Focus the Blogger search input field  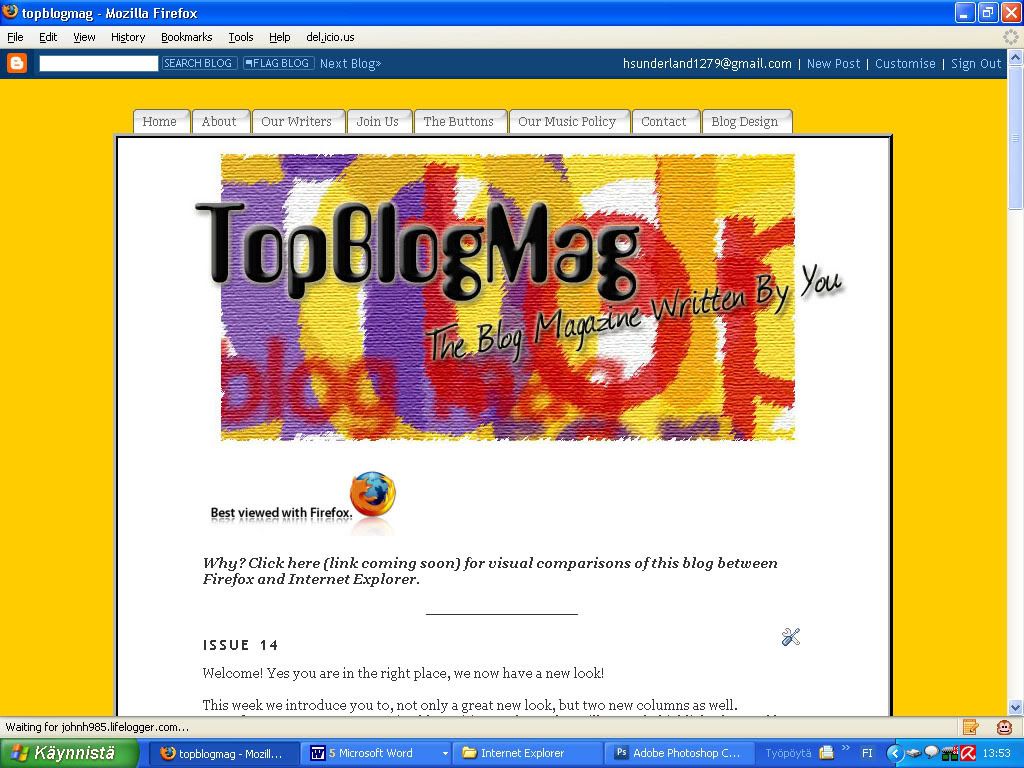99,63
